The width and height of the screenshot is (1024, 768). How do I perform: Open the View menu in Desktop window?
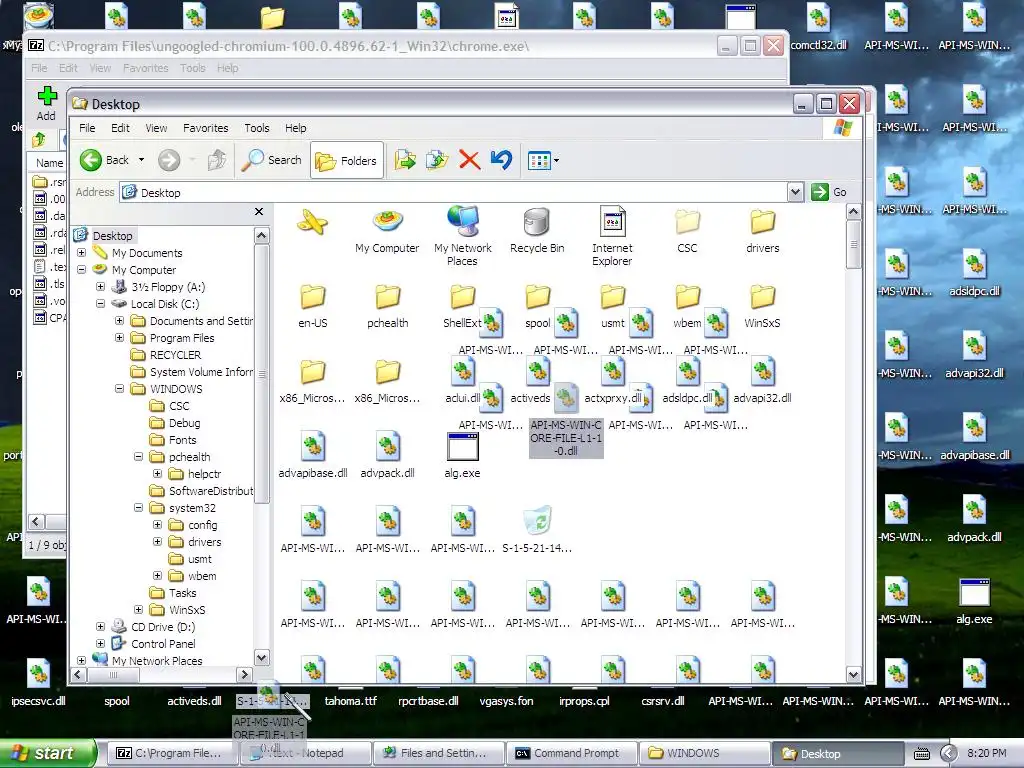pyautogui.click(x=156, y=128)
